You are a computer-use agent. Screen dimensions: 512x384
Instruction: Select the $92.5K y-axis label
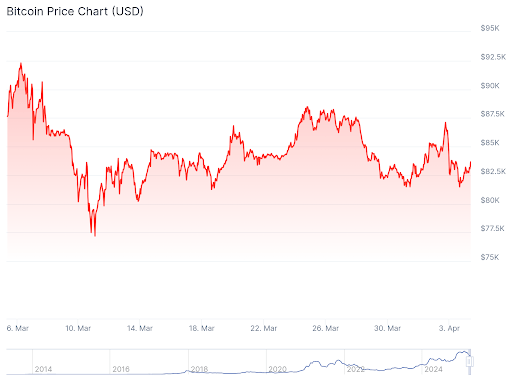493,57
